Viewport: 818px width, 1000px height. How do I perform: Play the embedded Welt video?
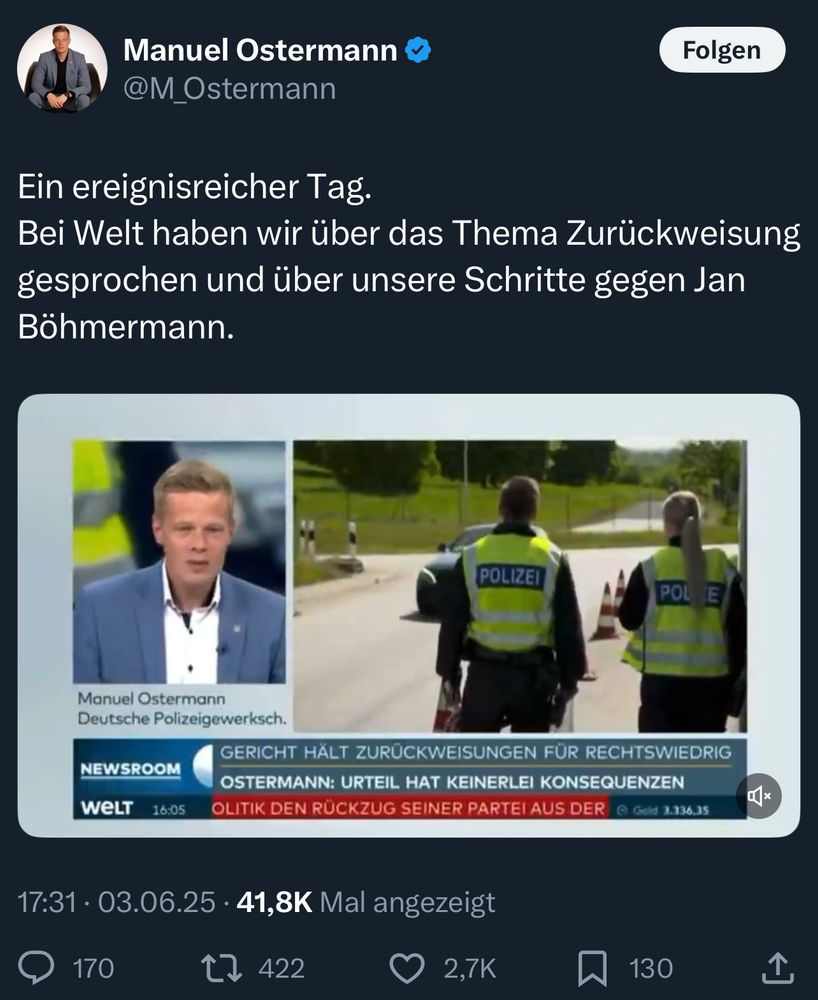(409, 615)
